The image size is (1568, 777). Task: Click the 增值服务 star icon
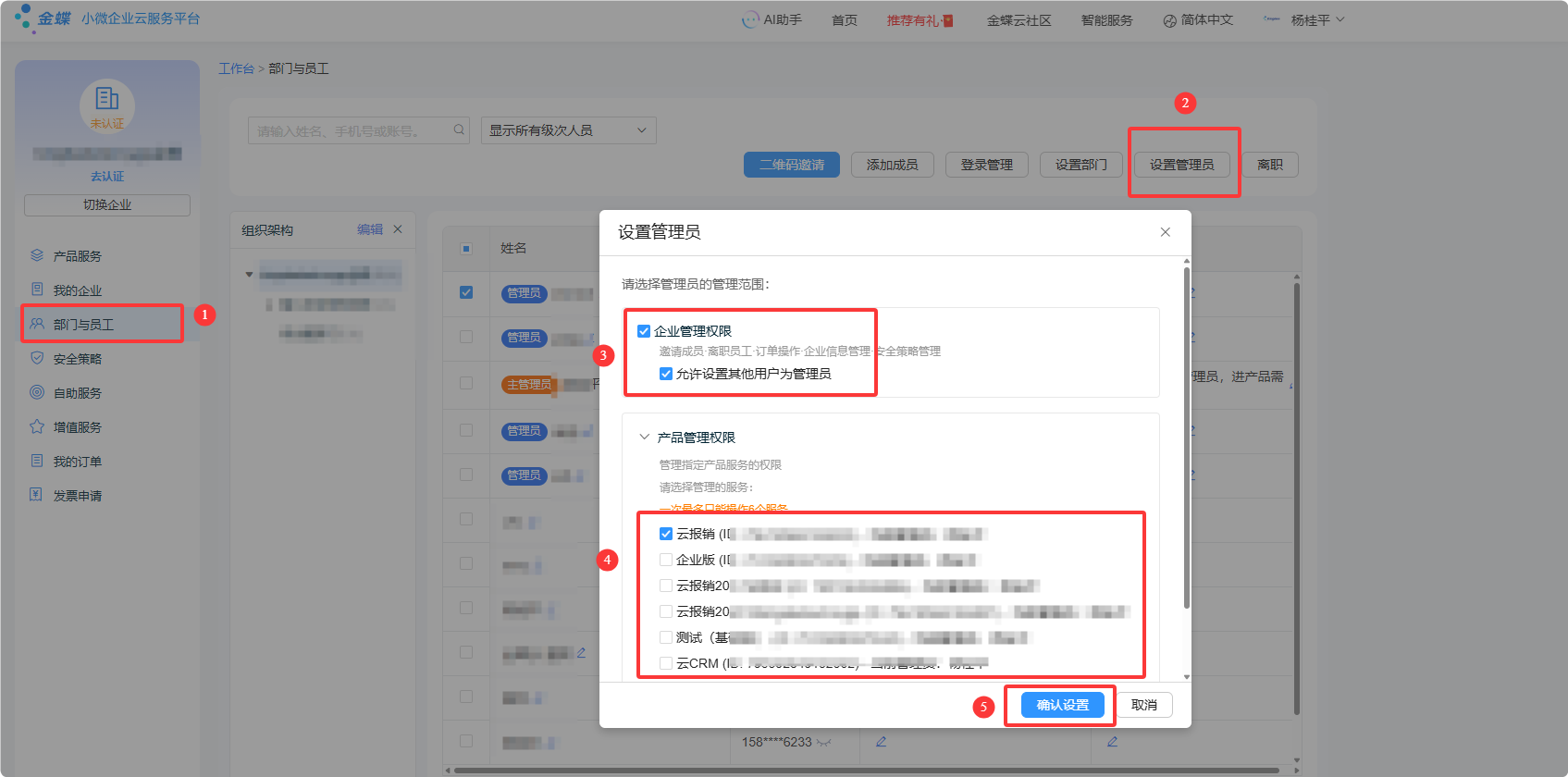coord(37,426)
